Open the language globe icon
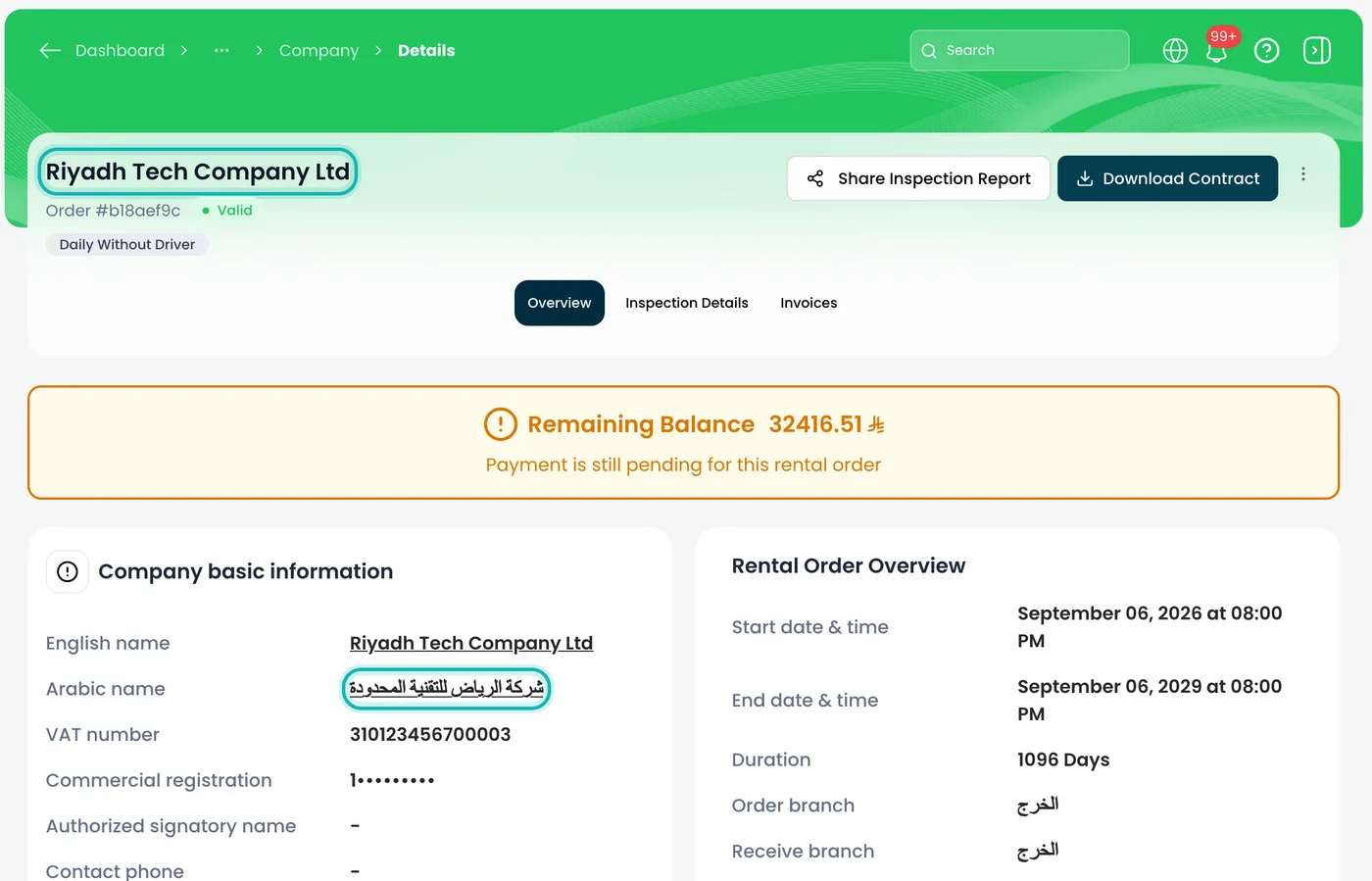The height and width of the screenshot is (881, 1372). pyautogui.click(x=1175, y=50)
